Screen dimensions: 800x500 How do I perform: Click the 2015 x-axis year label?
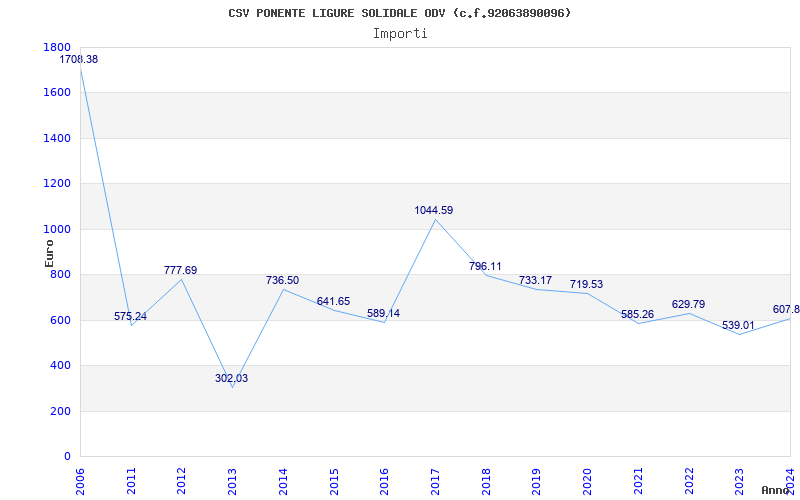tap(334, 481)
